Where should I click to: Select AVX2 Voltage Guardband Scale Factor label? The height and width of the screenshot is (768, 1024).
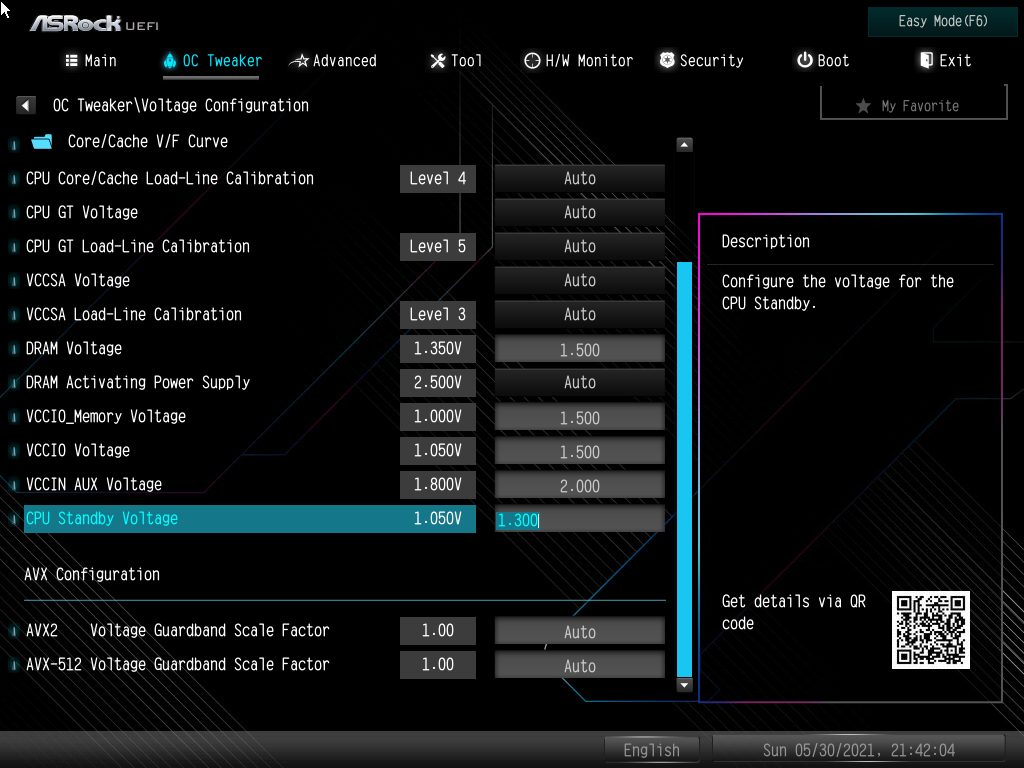coord(178,630)
